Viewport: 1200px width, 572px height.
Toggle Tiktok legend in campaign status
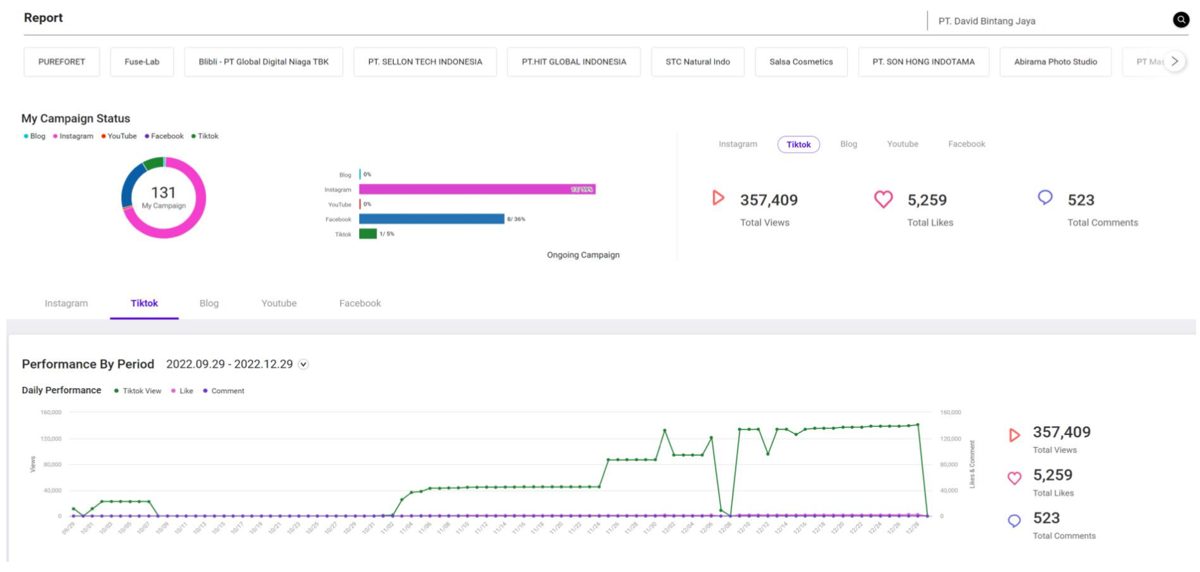coord(204,136)
